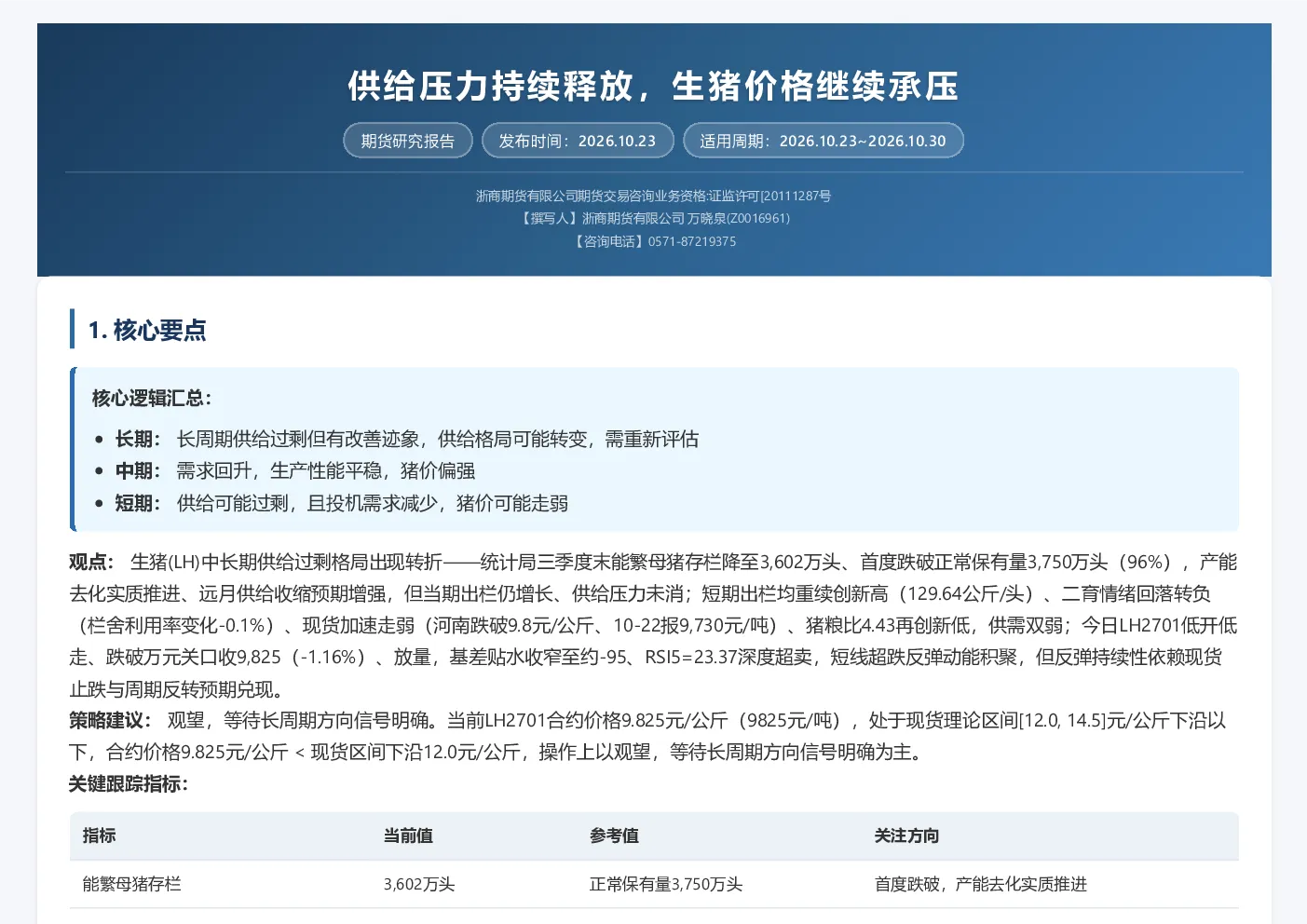Click the "短期：" bullet about possible oversupply
This screenshot has width=1307, height=924.
click(x=342, y=503)
